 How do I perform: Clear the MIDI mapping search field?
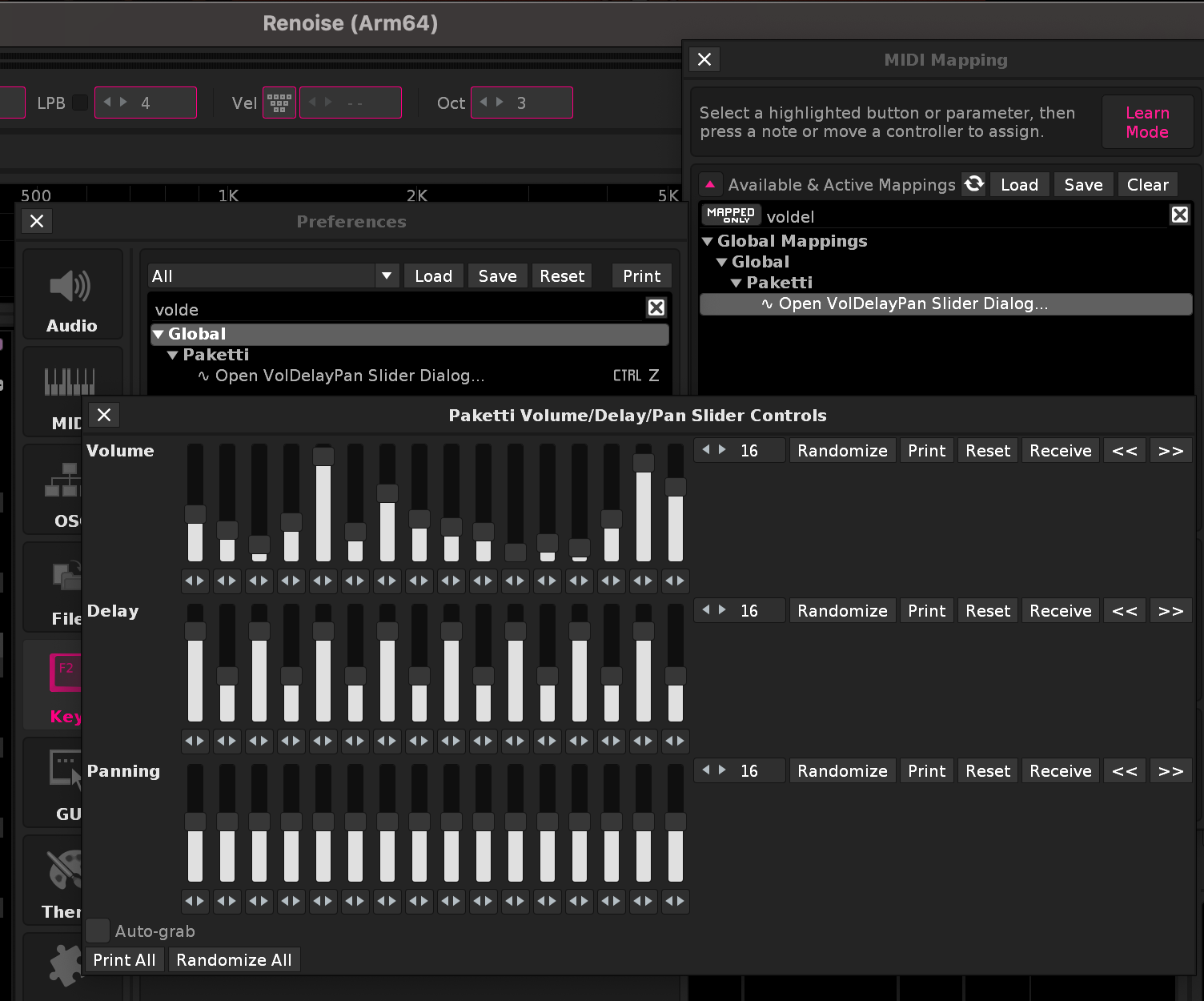[x=1179, y=215]
